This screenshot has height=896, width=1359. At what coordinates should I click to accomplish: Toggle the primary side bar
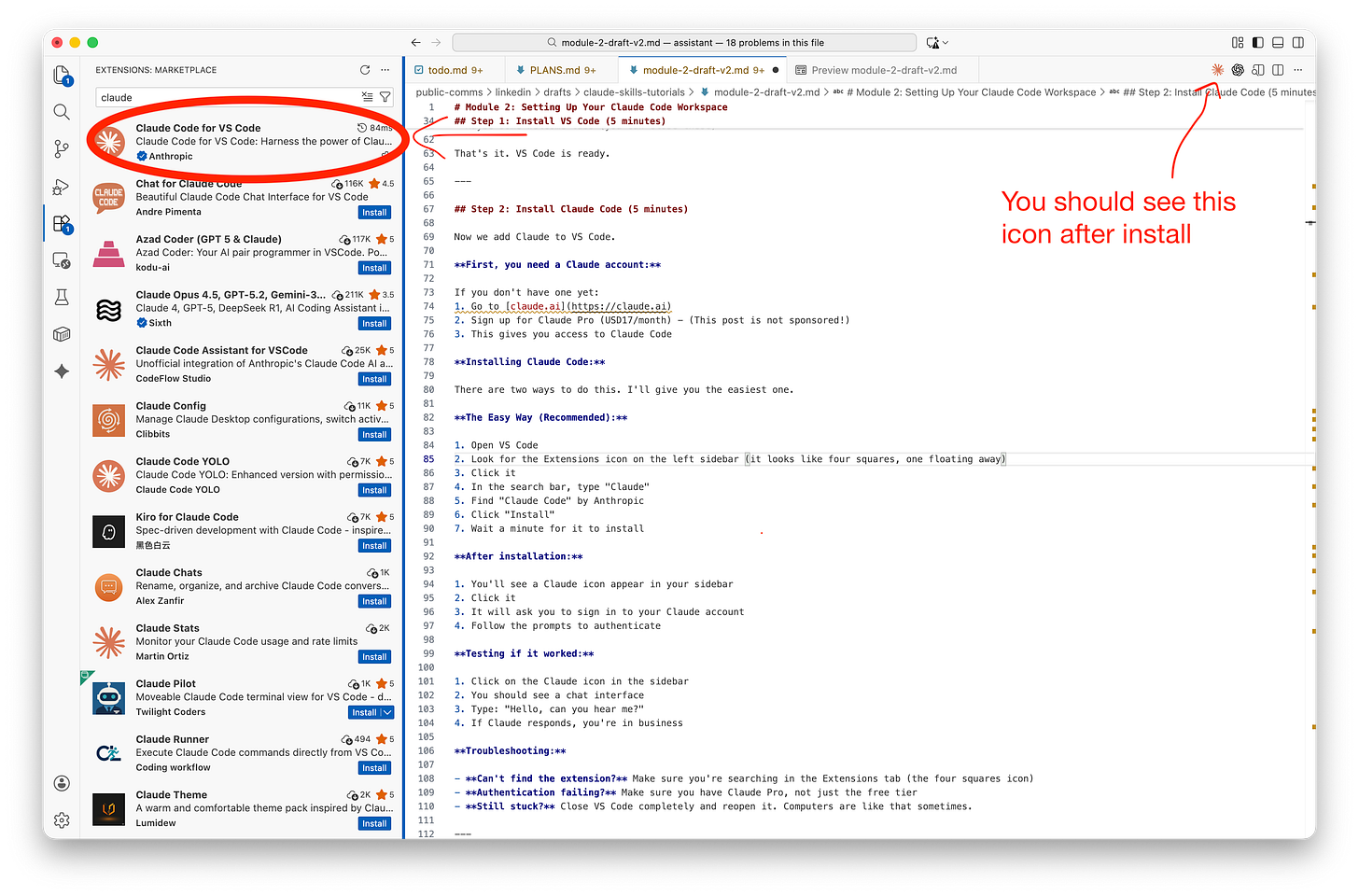pos(1258,42)
